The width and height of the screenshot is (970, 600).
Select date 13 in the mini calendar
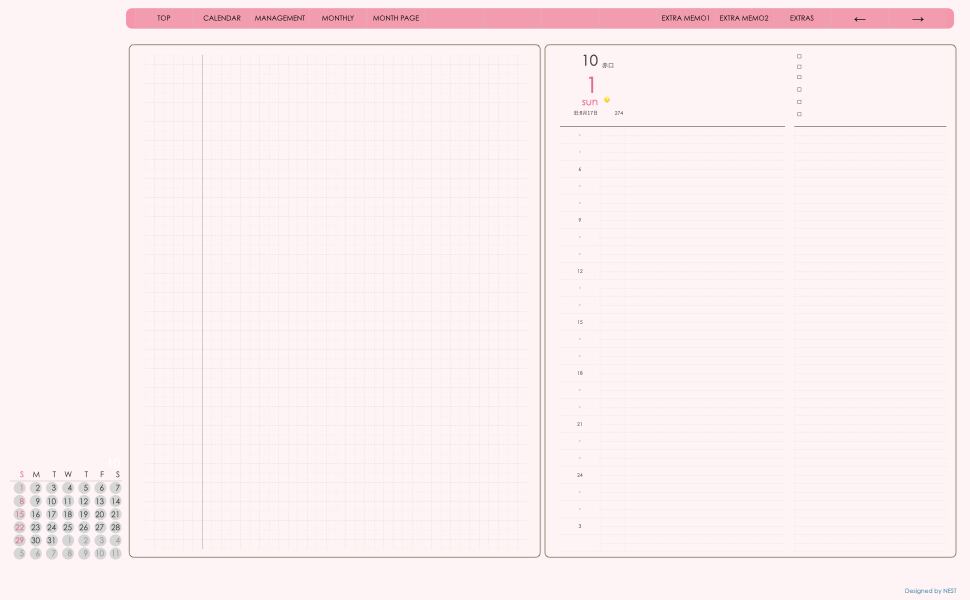[x=100, y=501]
